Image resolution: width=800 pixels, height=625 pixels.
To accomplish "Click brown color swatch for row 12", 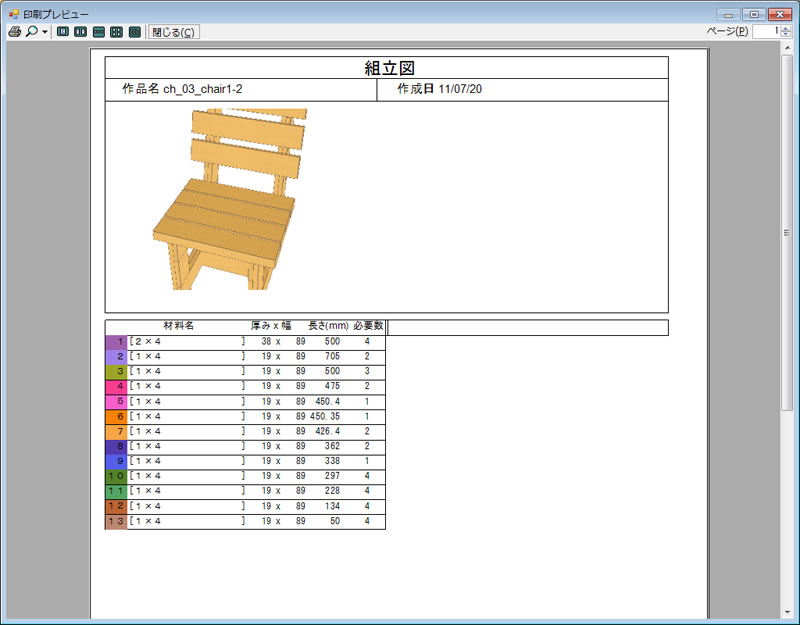I will [116, 506].
